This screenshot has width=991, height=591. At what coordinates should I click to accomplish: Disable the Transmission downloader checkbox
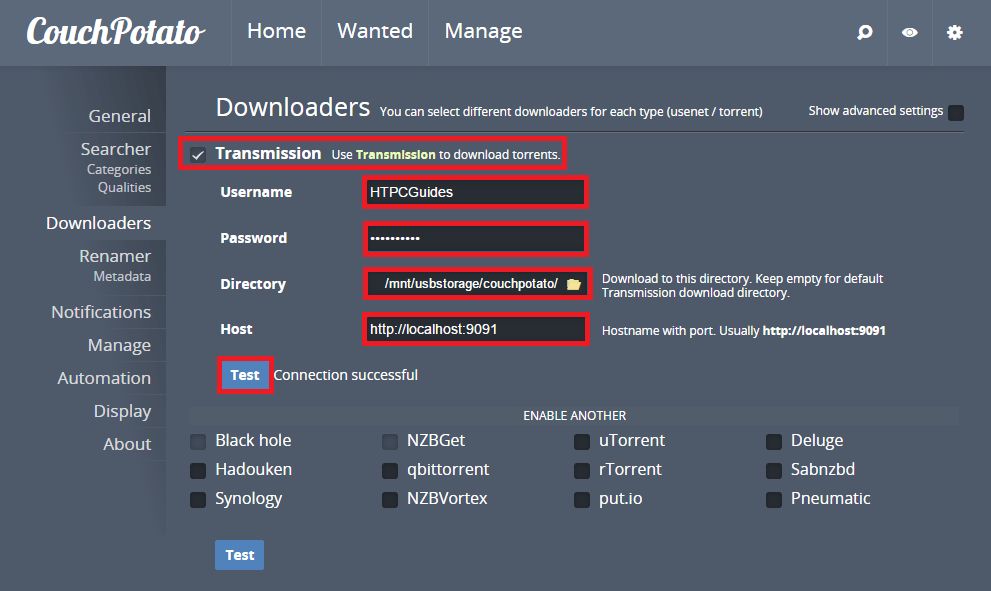tap(198, 154)
